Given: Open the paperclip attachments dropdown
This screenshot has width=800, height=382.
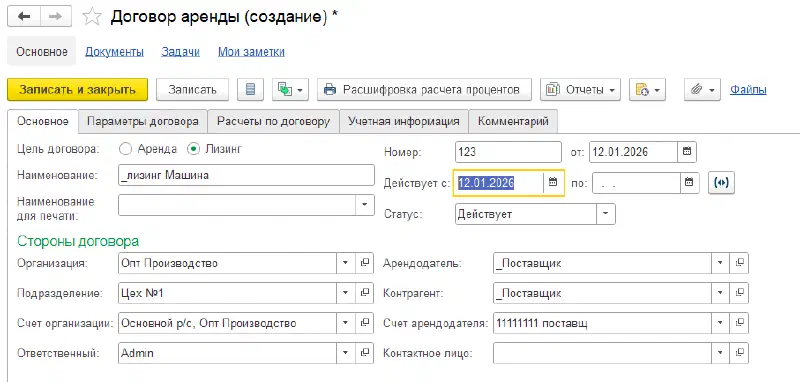Looking at the screenshot, I should pos(702,90).
